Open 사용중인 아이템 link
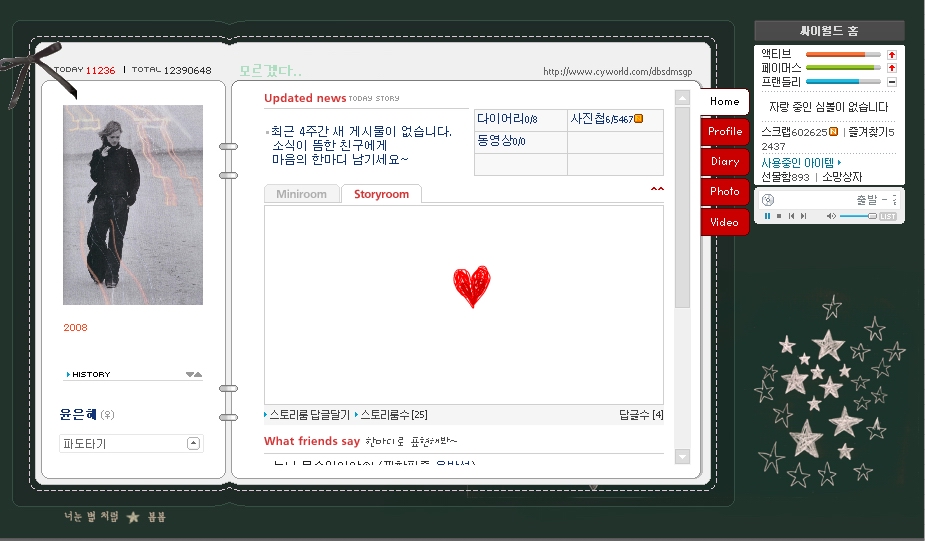 tap(801, 162)
